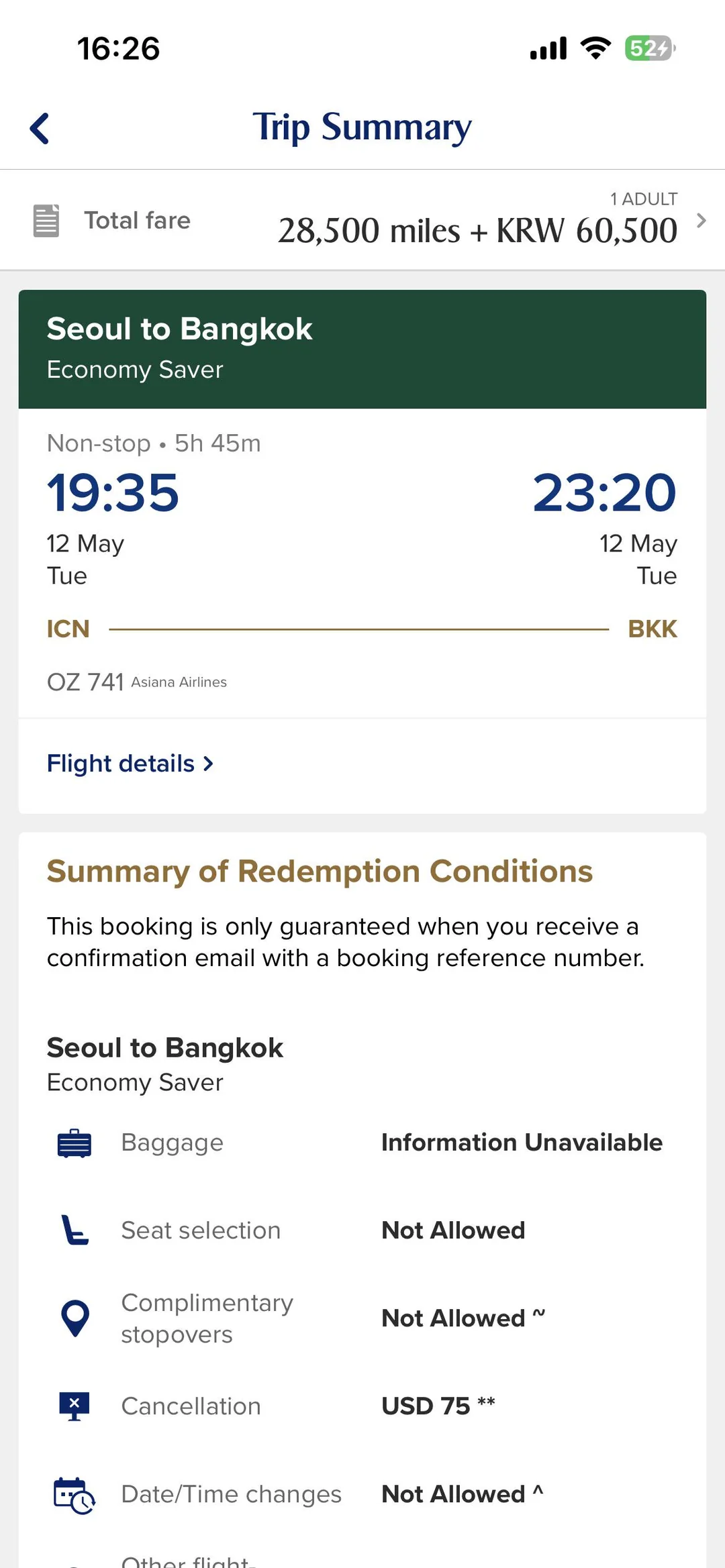The image size is (725, 1568).
Task: Tap the USD 75 cancellation fee
Action: pos(426,1406)
